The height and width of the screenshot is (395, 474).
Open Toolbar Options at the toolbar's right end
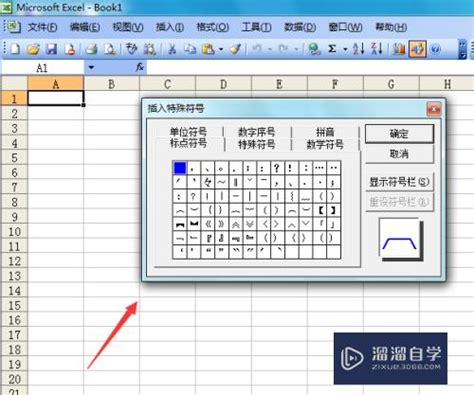(x=462, y=49)
